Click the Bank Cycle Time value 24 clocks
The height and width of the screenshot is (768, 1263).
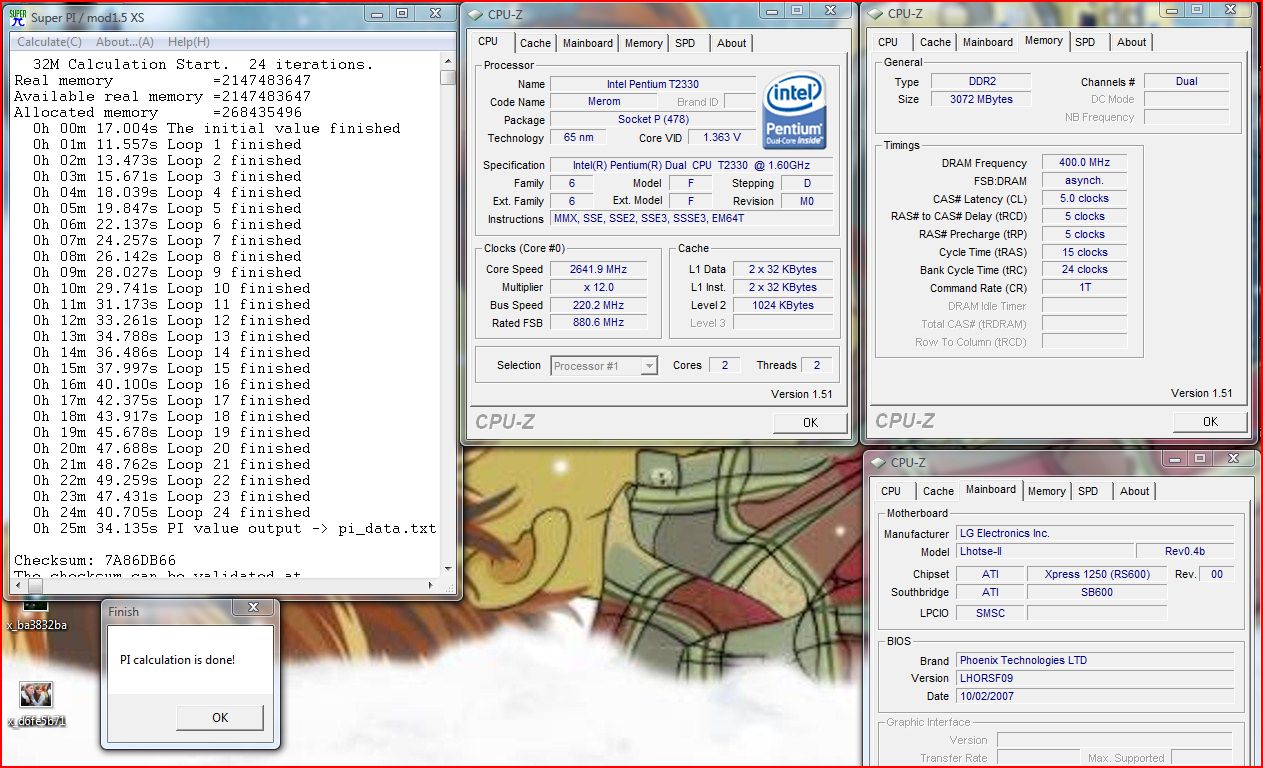[1084, 270]
